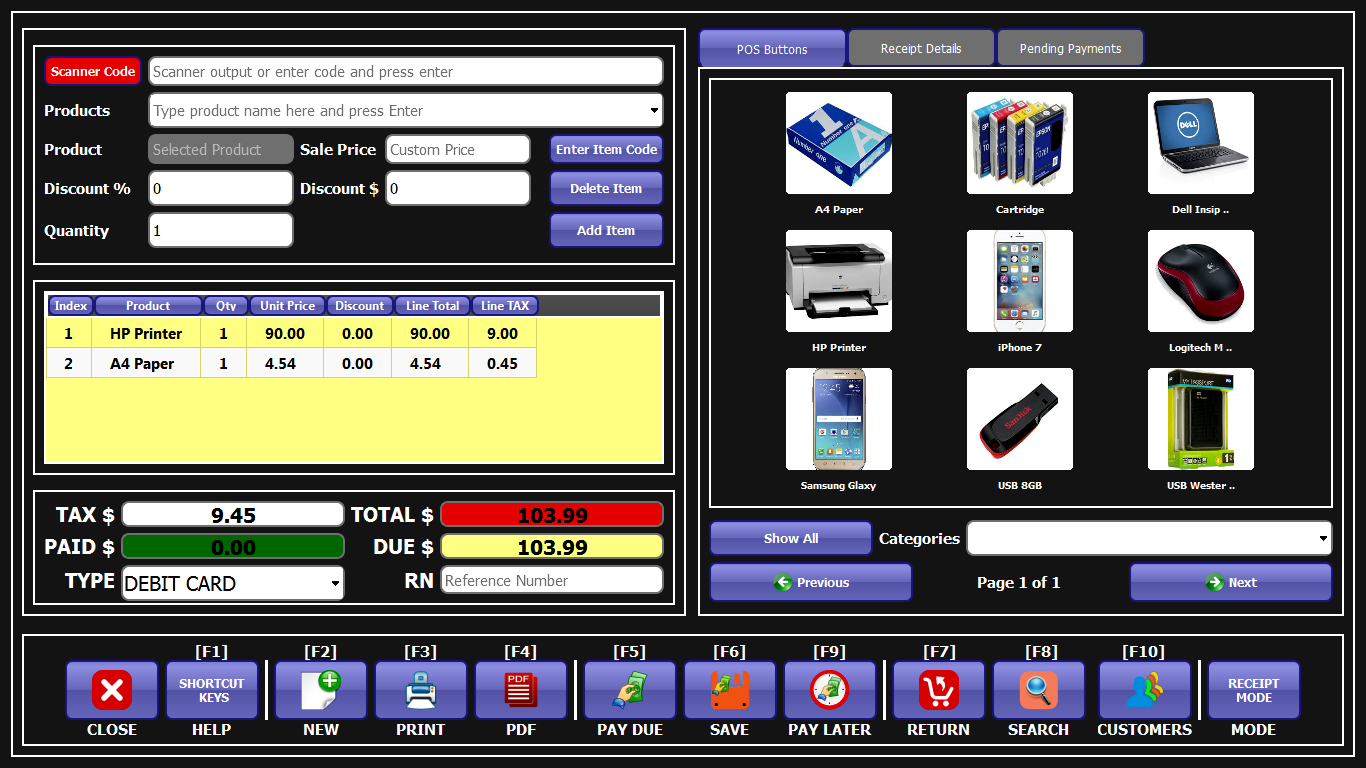
Task: Click the Print icon in the bottom toolbar
Action: 420,690
